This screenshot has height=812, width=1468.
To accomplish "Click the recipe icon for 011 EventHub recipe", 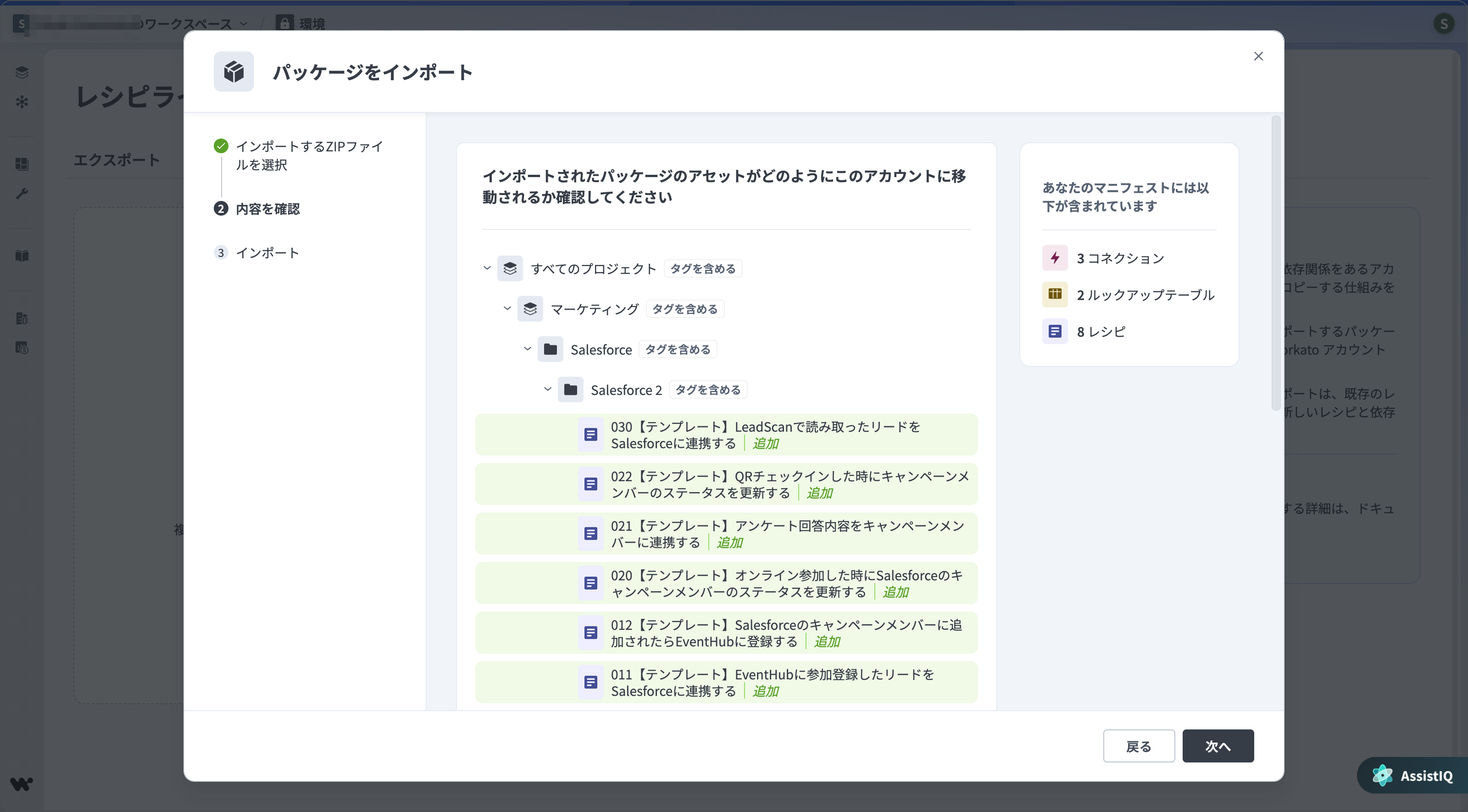I will tap(591, 683).
